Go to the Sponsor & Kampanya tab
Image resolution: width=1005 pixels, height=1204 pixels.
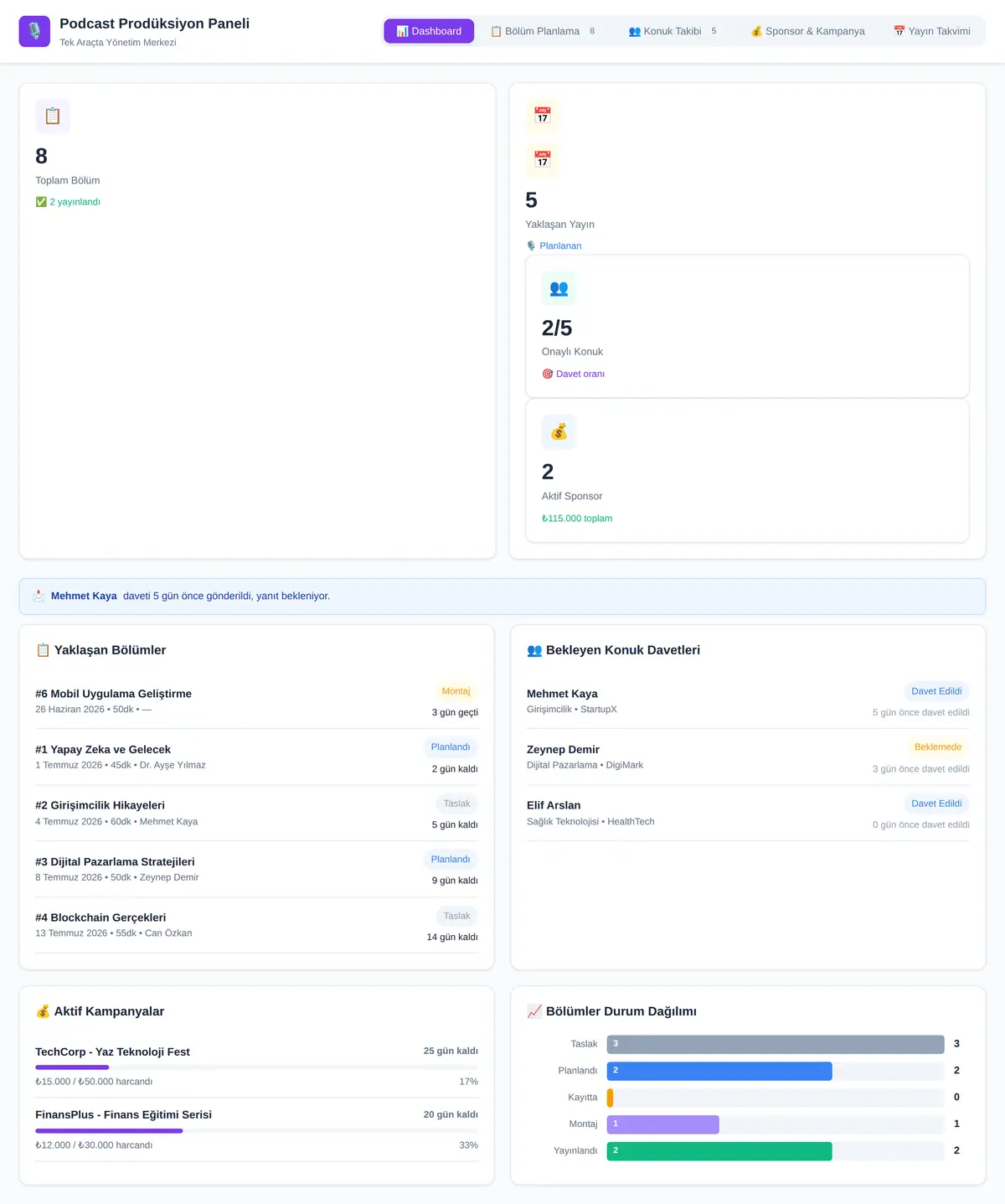[807, 31]
